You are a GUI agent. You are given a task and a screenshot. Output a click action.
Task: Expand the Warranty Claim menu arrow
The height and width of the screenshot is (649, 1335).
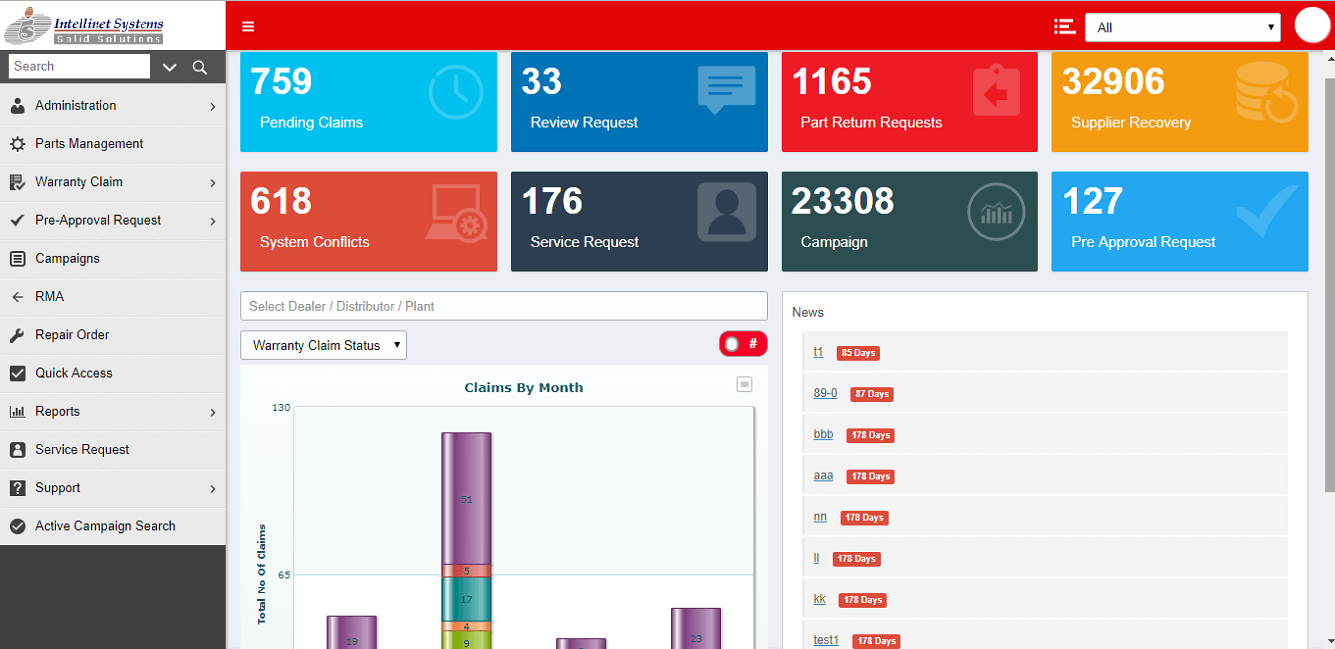click(x=213, y=183)
